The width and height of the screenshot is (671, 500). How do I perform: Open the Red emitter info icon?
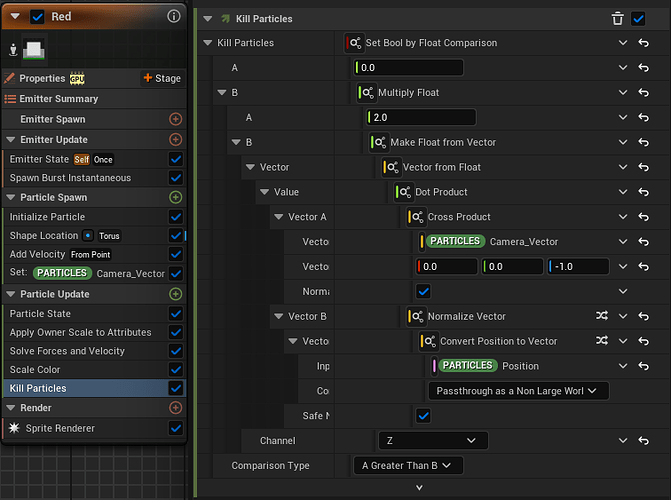(x=173, y=16)
